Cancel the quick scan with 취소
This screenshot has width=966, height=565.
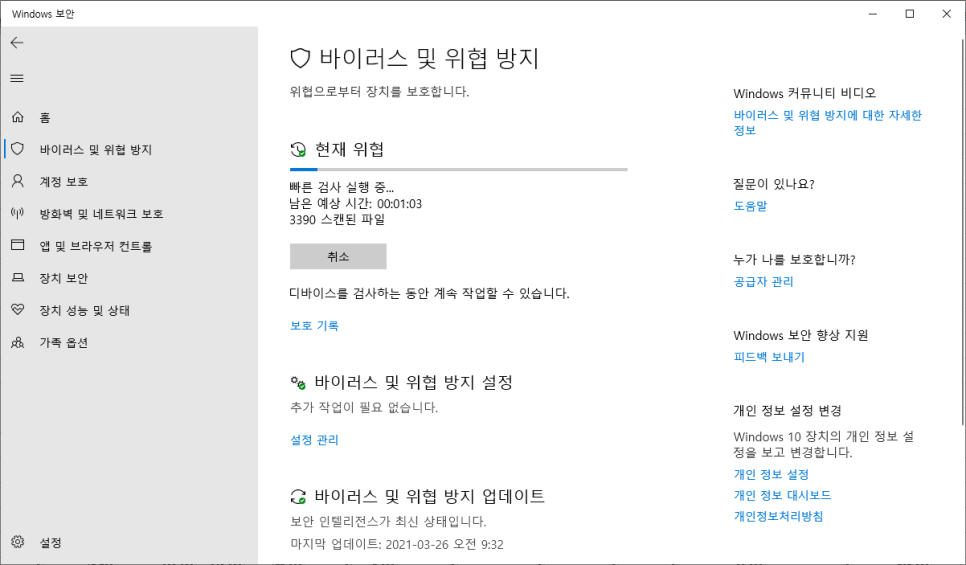(338, 256)
